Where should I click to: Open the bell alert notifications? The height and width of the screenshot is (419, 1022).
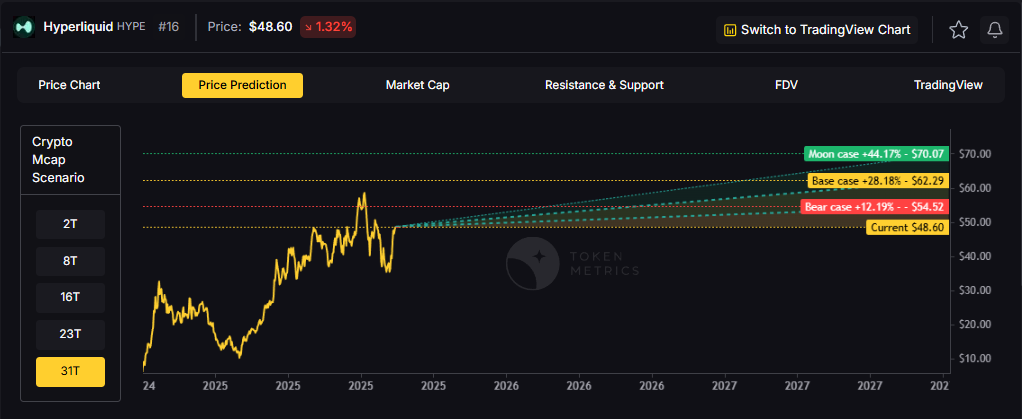click(x=994, y=29)
